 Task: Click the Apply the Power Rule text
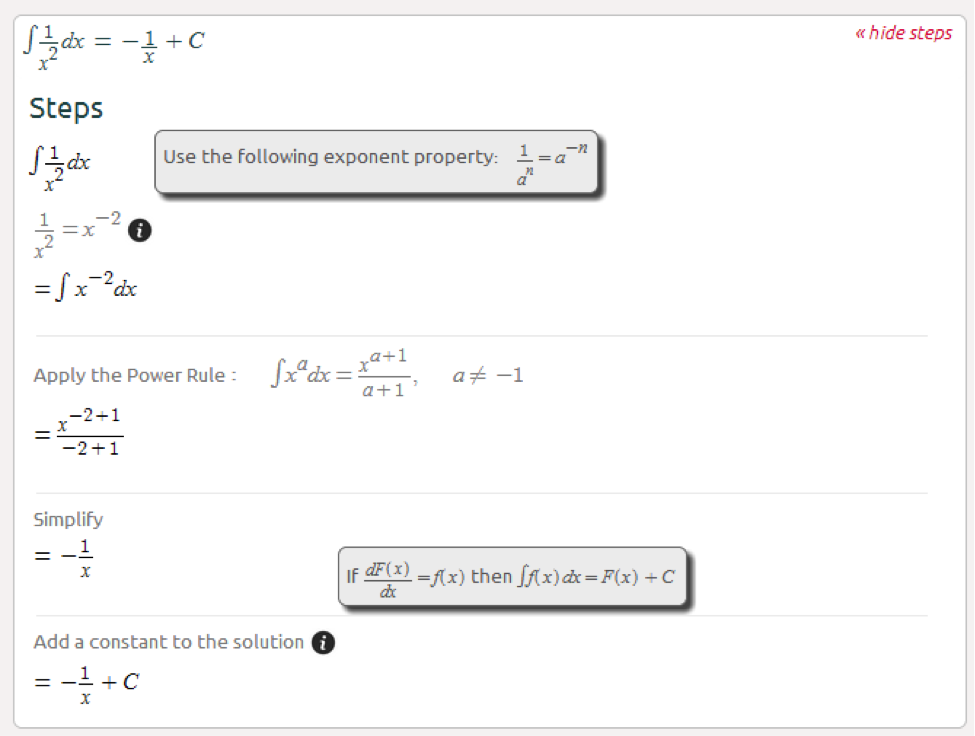point(135,375)
